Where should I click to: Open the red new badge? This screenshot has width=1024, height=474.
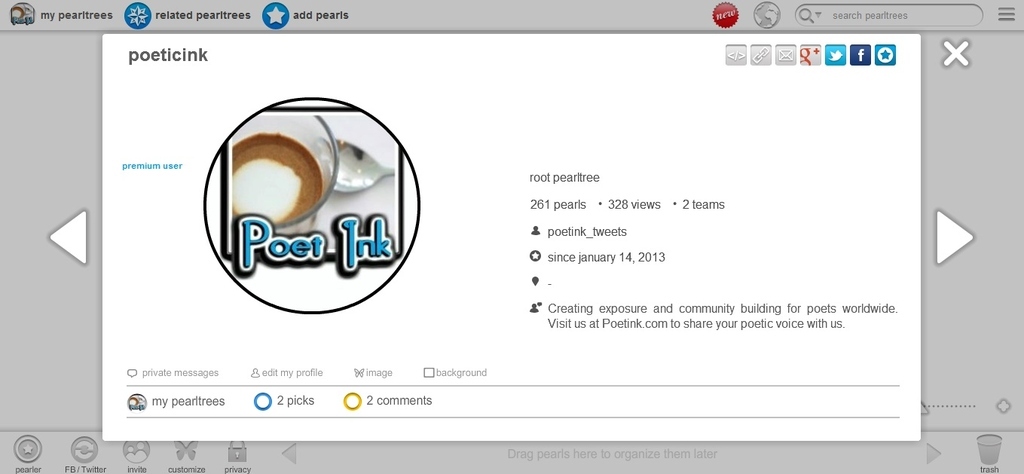point(726,15)
